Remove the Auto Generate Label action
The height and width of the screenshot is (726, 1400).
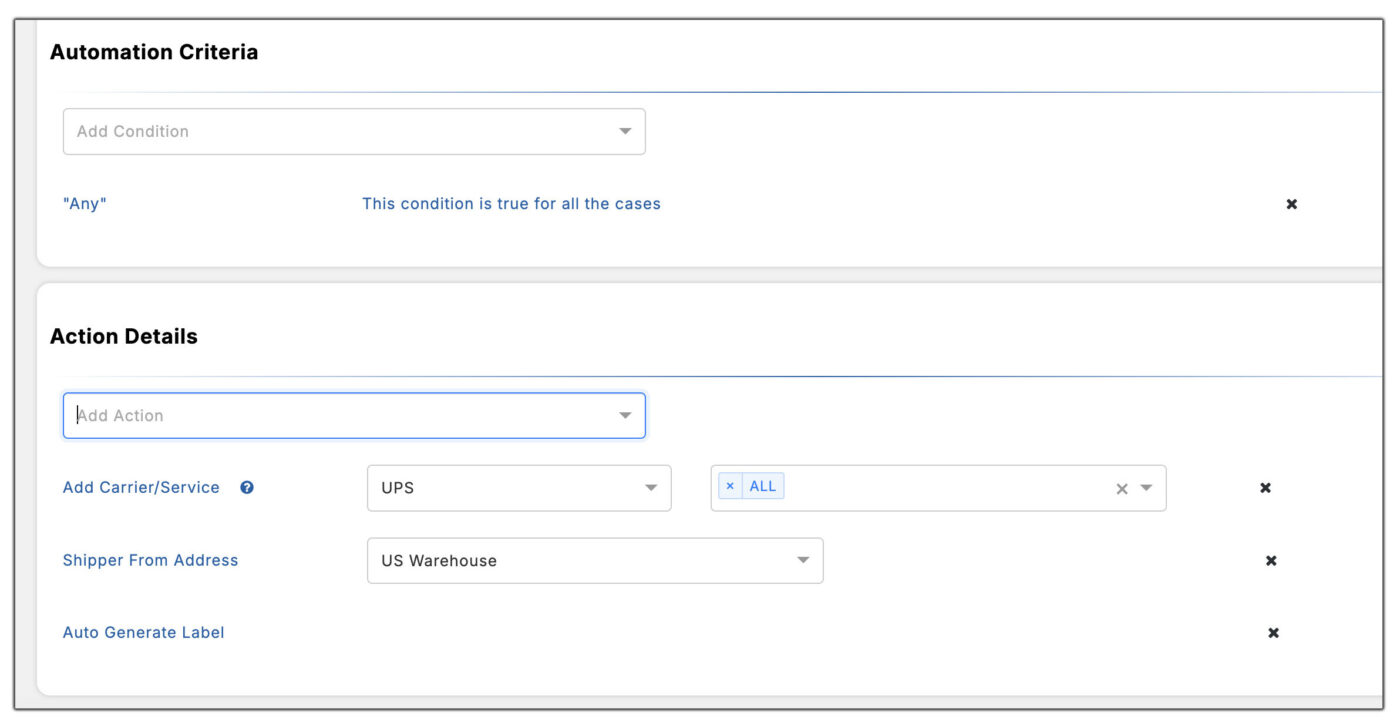click(1272, 632)
